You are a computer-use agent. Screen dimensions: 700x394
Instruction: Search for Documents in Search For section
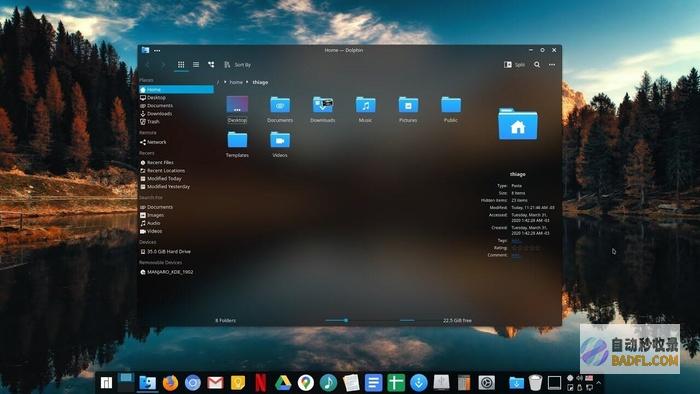156,207
